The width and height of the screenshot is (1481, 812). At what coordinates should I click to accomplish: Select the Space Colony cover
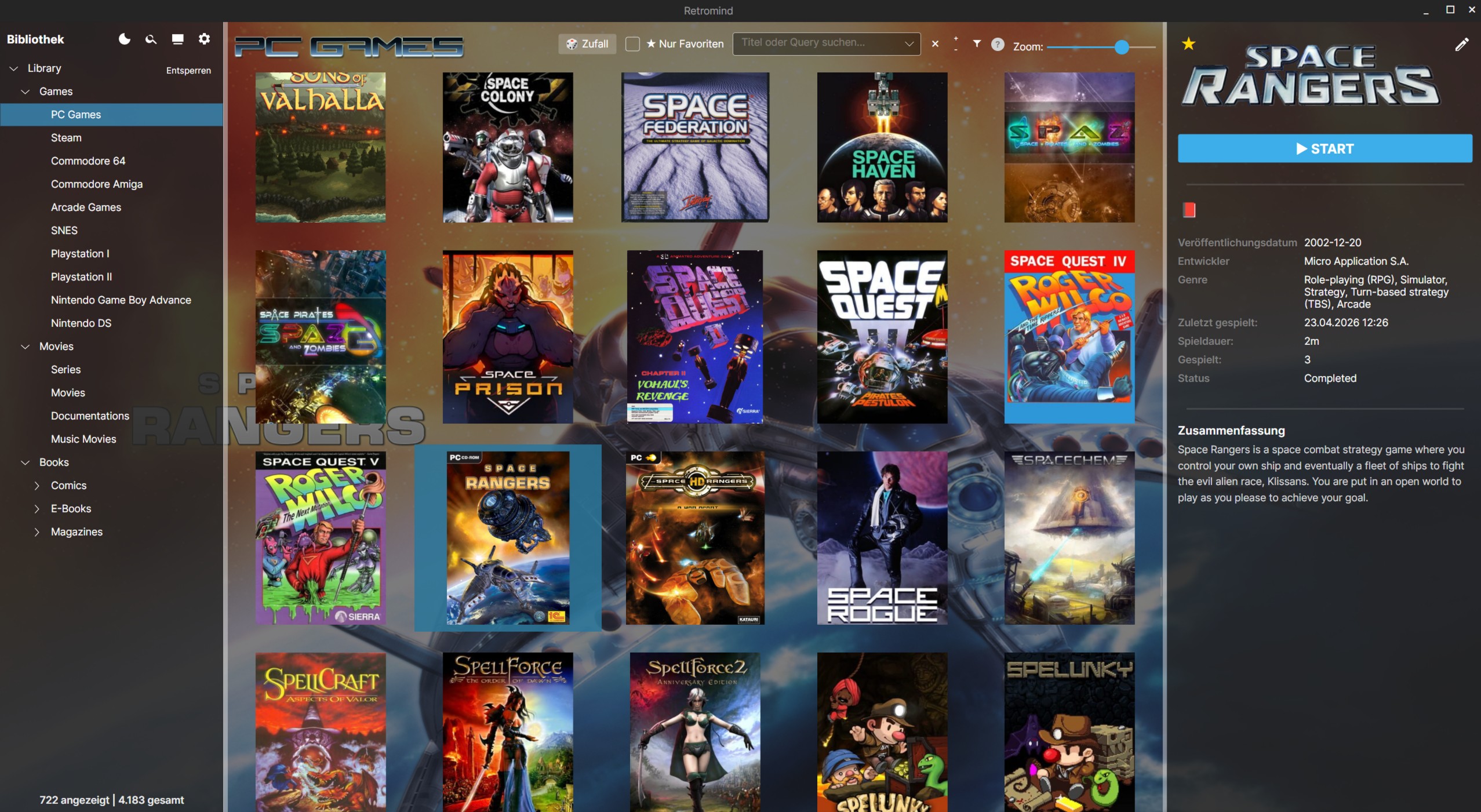click(x=508, y=147)
